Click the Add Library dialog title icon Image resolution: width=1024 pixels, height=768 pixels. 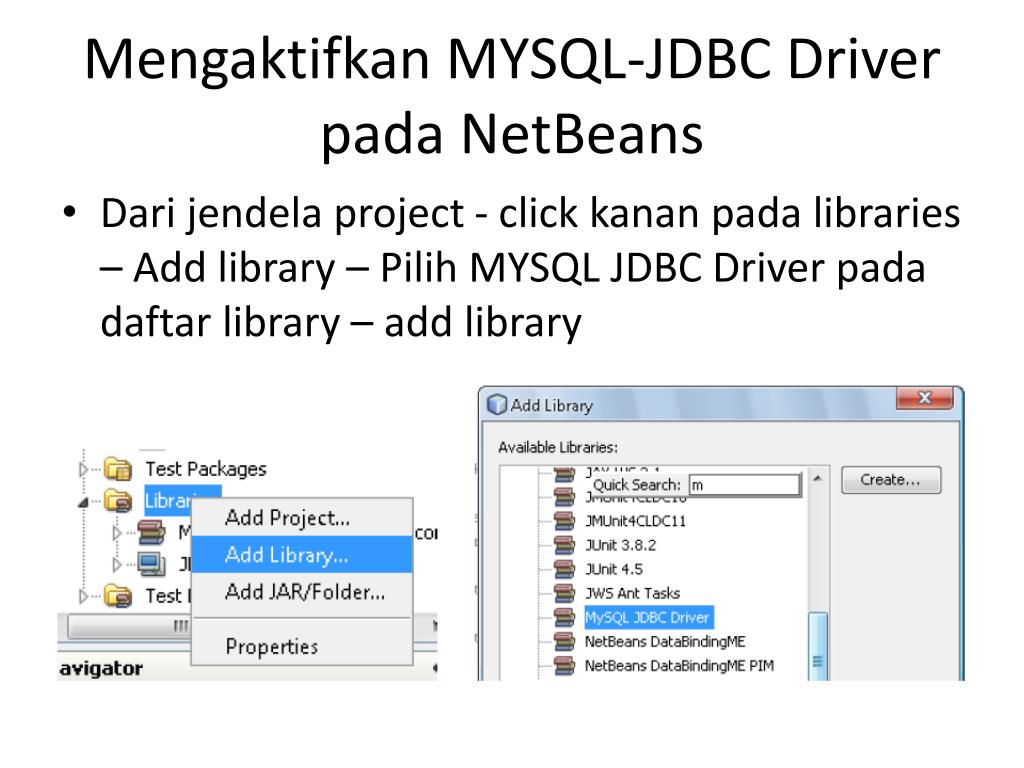[497, 405]
